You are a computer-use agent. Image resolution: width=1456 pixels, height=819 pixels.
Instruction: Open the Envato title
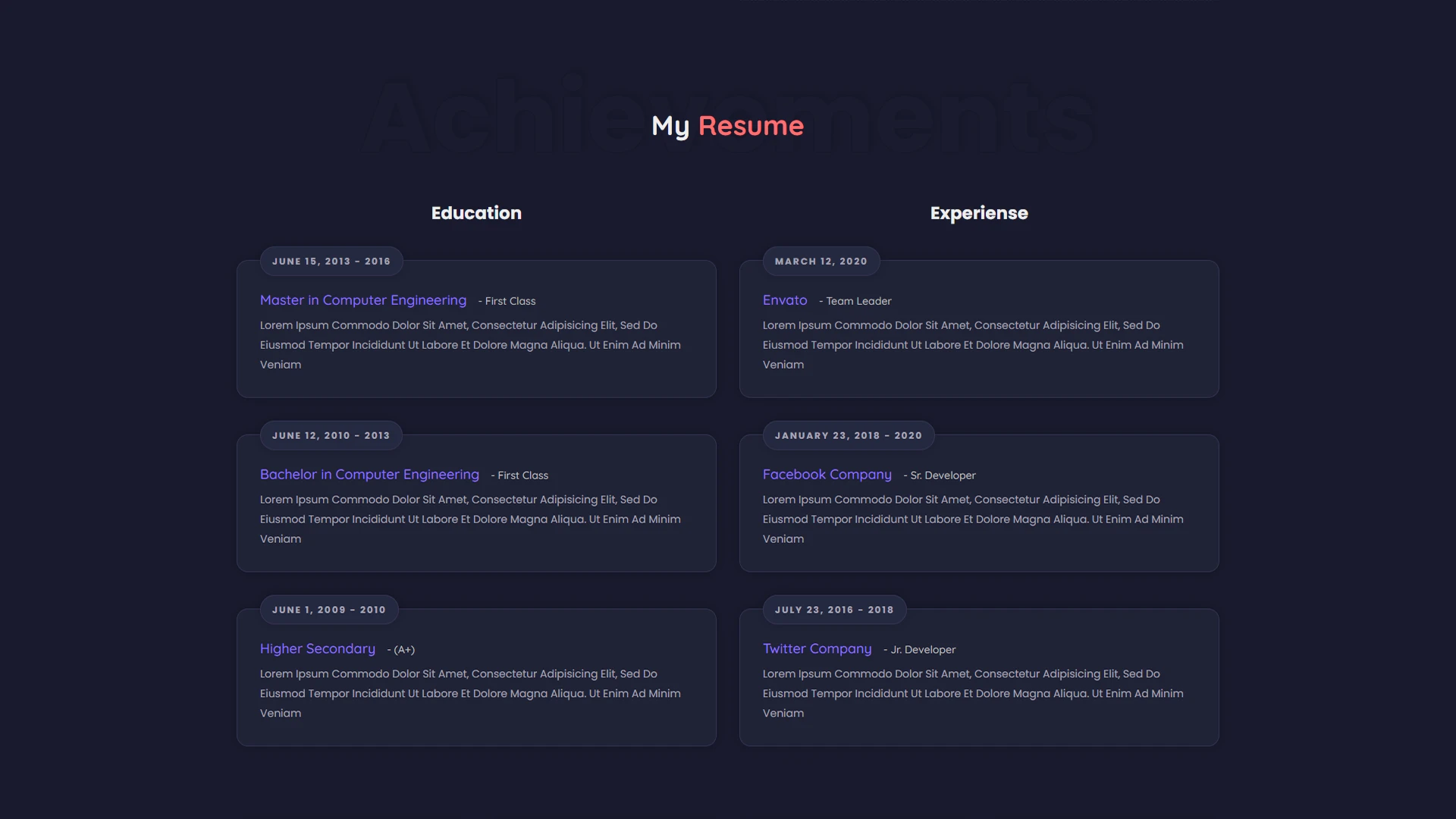point(785,300)
